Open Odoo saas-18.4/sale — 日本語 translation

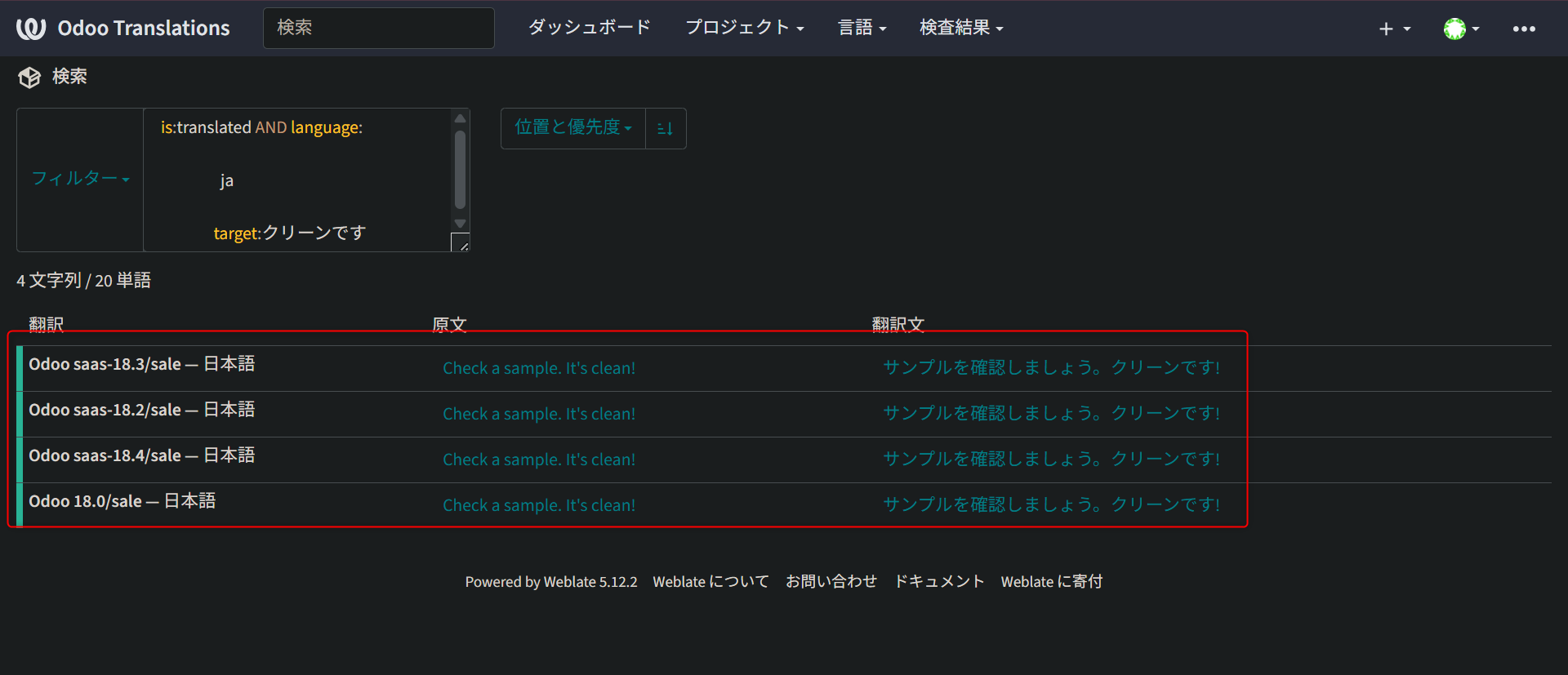[142, 455]
